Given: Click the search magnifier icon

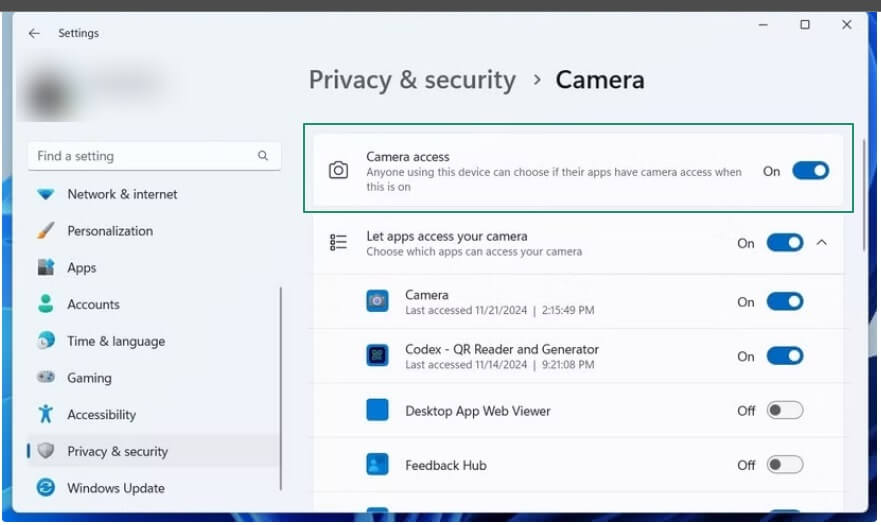Looking at the screenshot, I should (x=263, y=156).
